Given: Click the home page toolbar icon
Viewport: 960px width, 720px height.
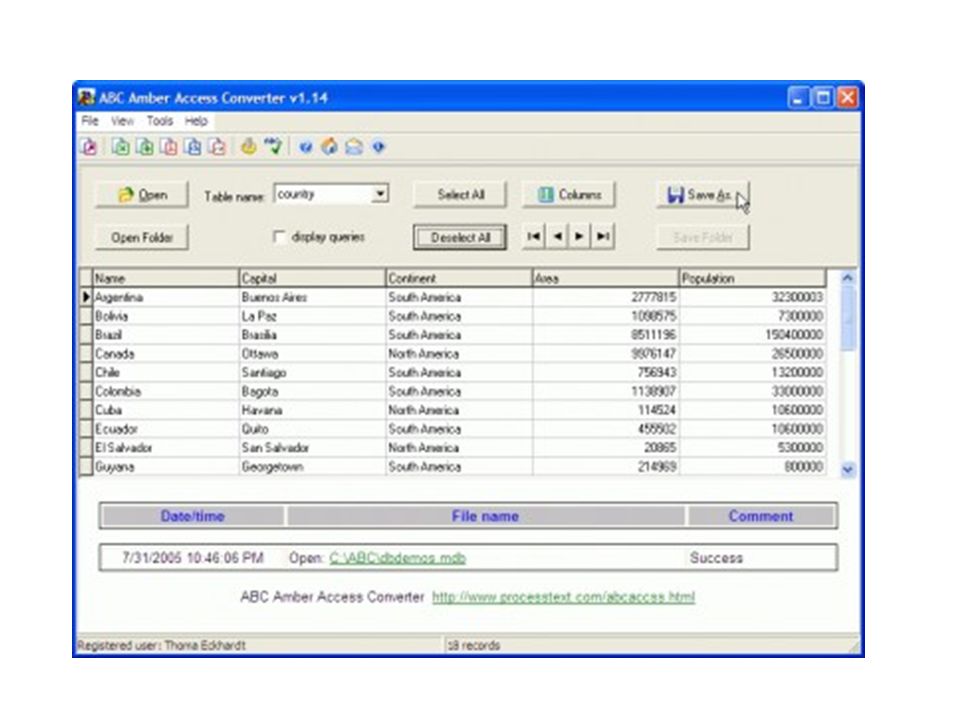Looking at the screenshot, I should point(329,146).
